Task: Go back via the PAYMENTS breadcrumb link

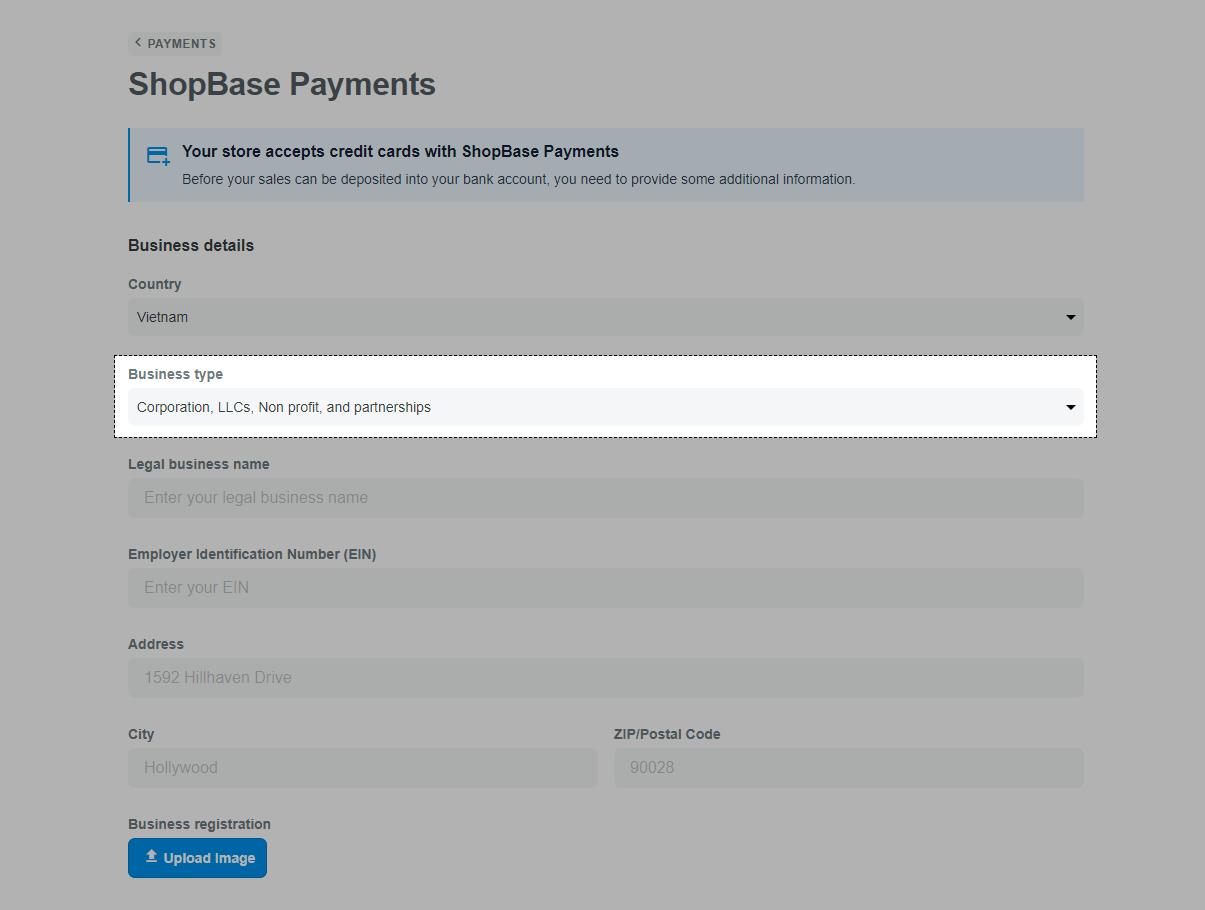Action: coord(181,44)
